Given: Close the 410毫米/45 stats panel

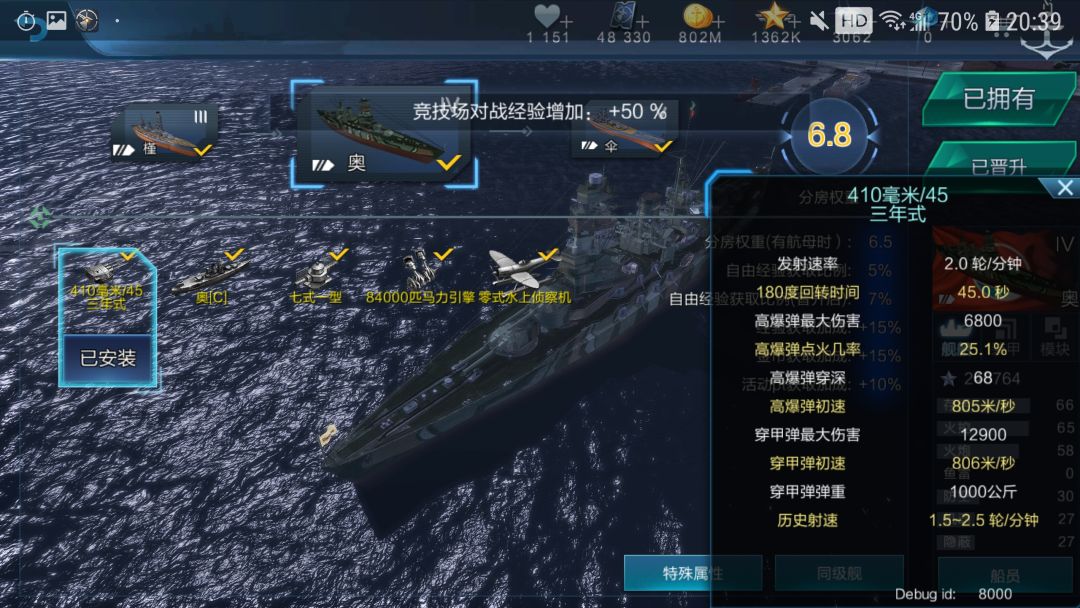Looking at the screenshot, I should (x=1065, y=187).
